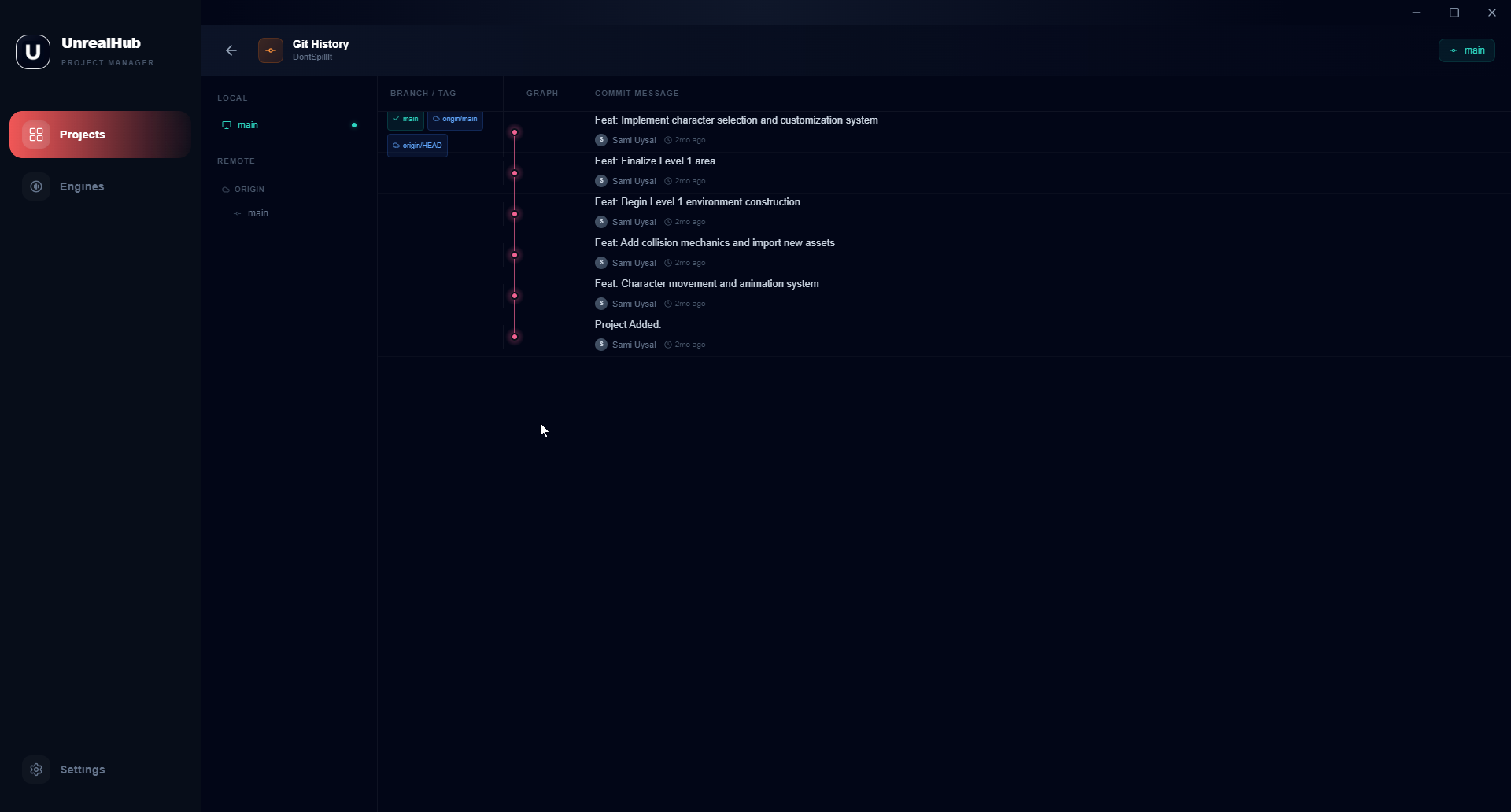Select the Engines sidebar icon
This screenshot has height=812, width=1511.
(x=37, y=186)
